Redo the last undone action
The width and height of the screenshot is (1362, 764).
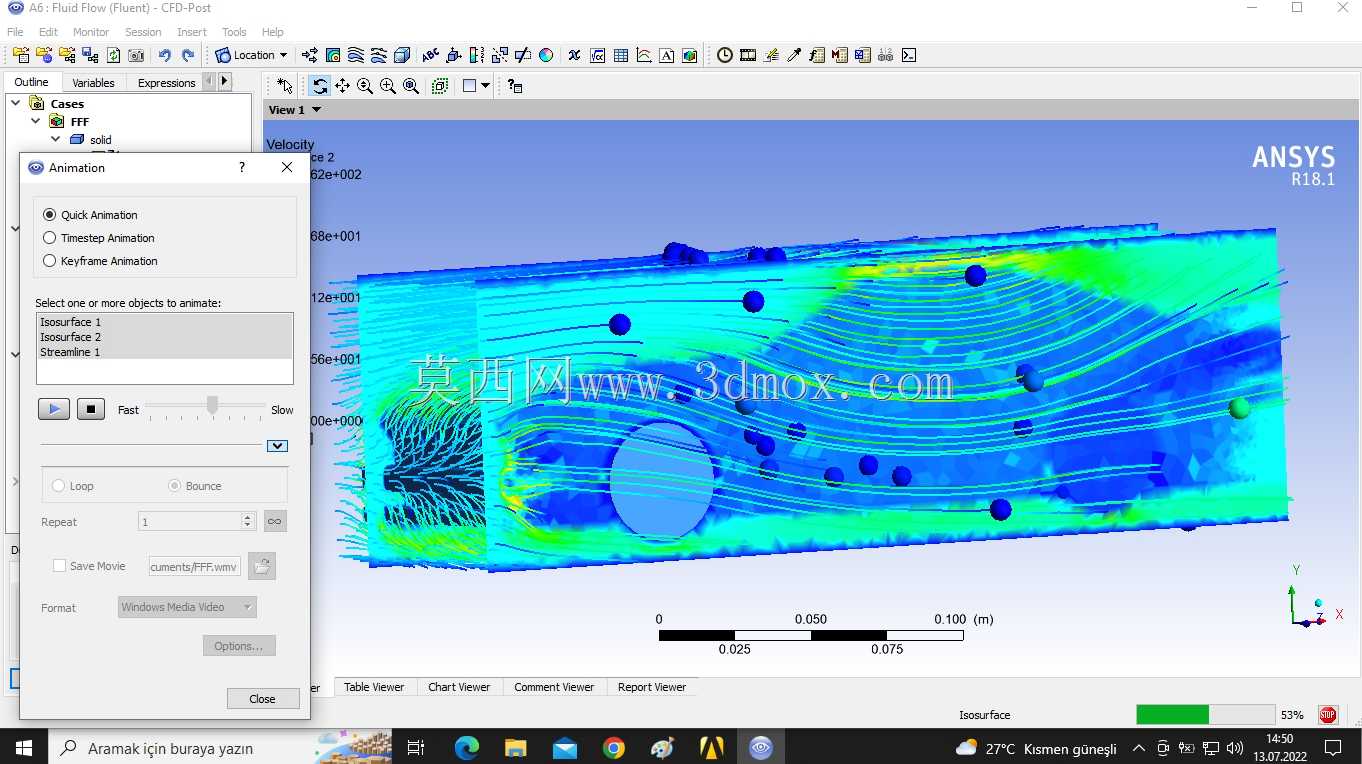(x=188, y=55)
